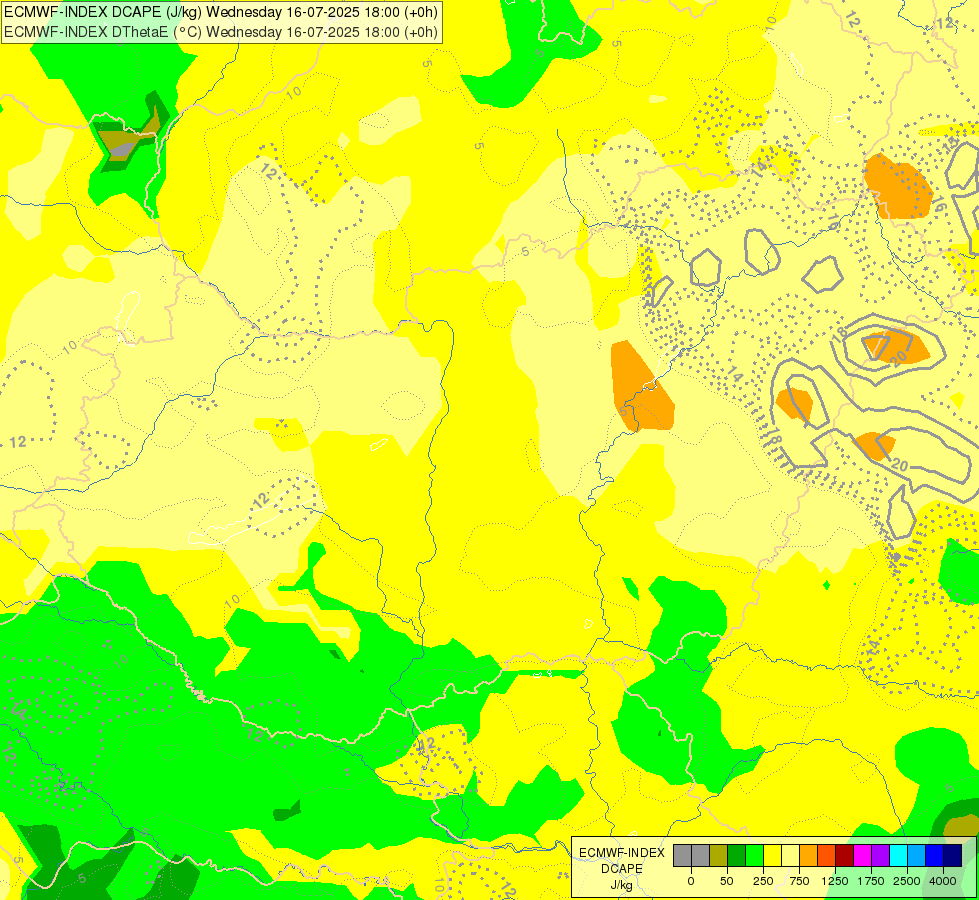Screen dimensions: 979x900
Task: Click the legend tick value 2500
Action: (907, 881)
